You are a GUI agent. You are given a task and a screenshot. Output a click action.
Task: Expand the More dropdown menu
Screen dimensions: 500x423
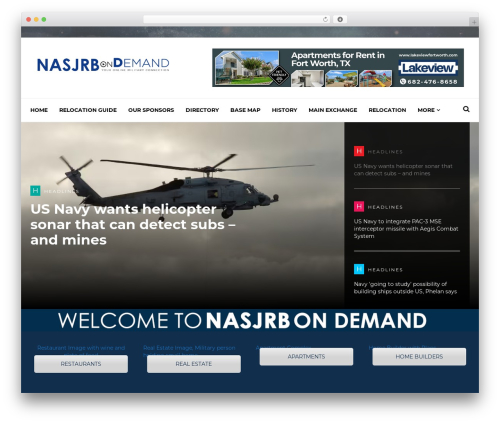click(x=428, y=110)
